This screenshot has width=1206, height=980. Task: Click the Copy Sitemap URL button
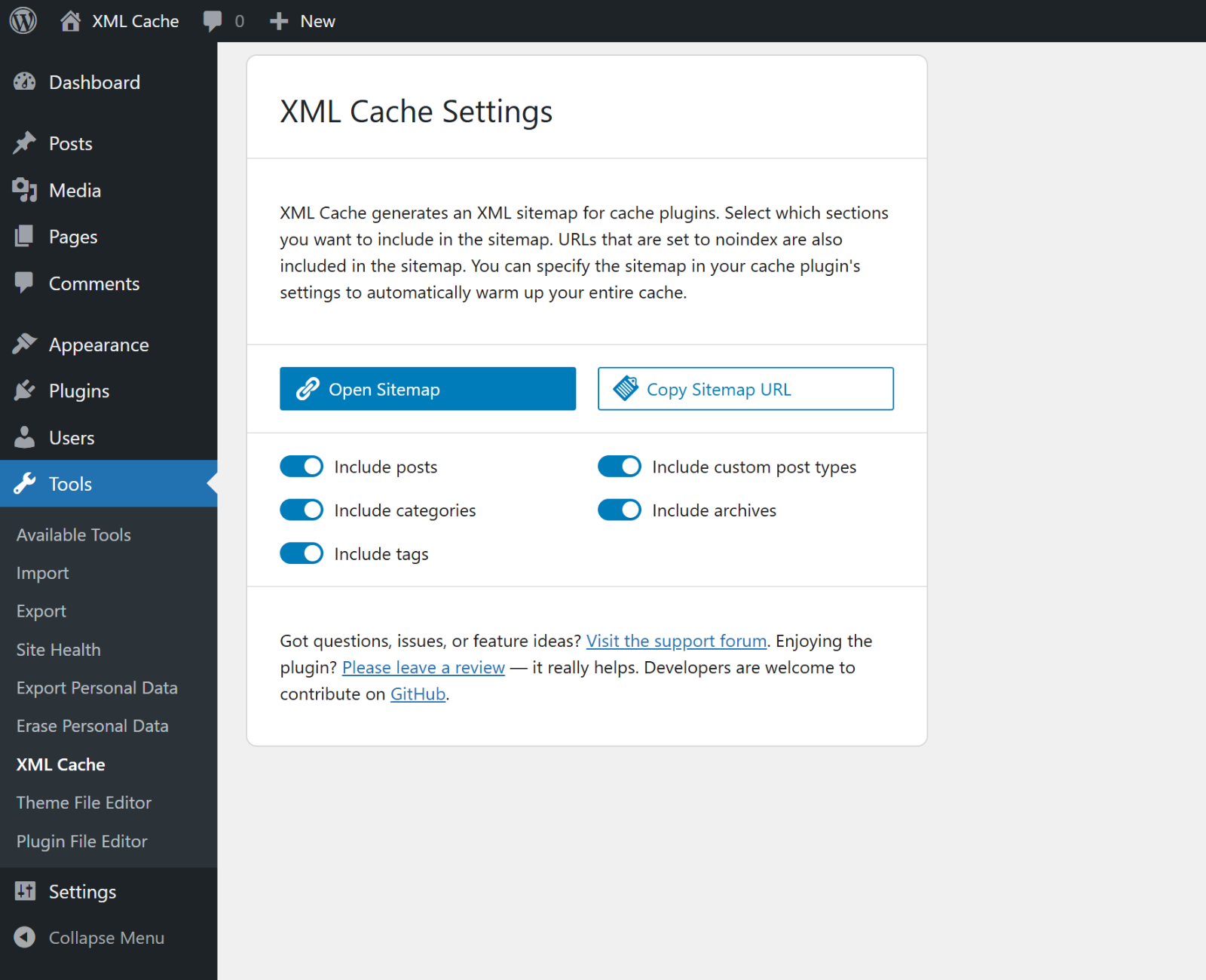[x=745, y=389]
